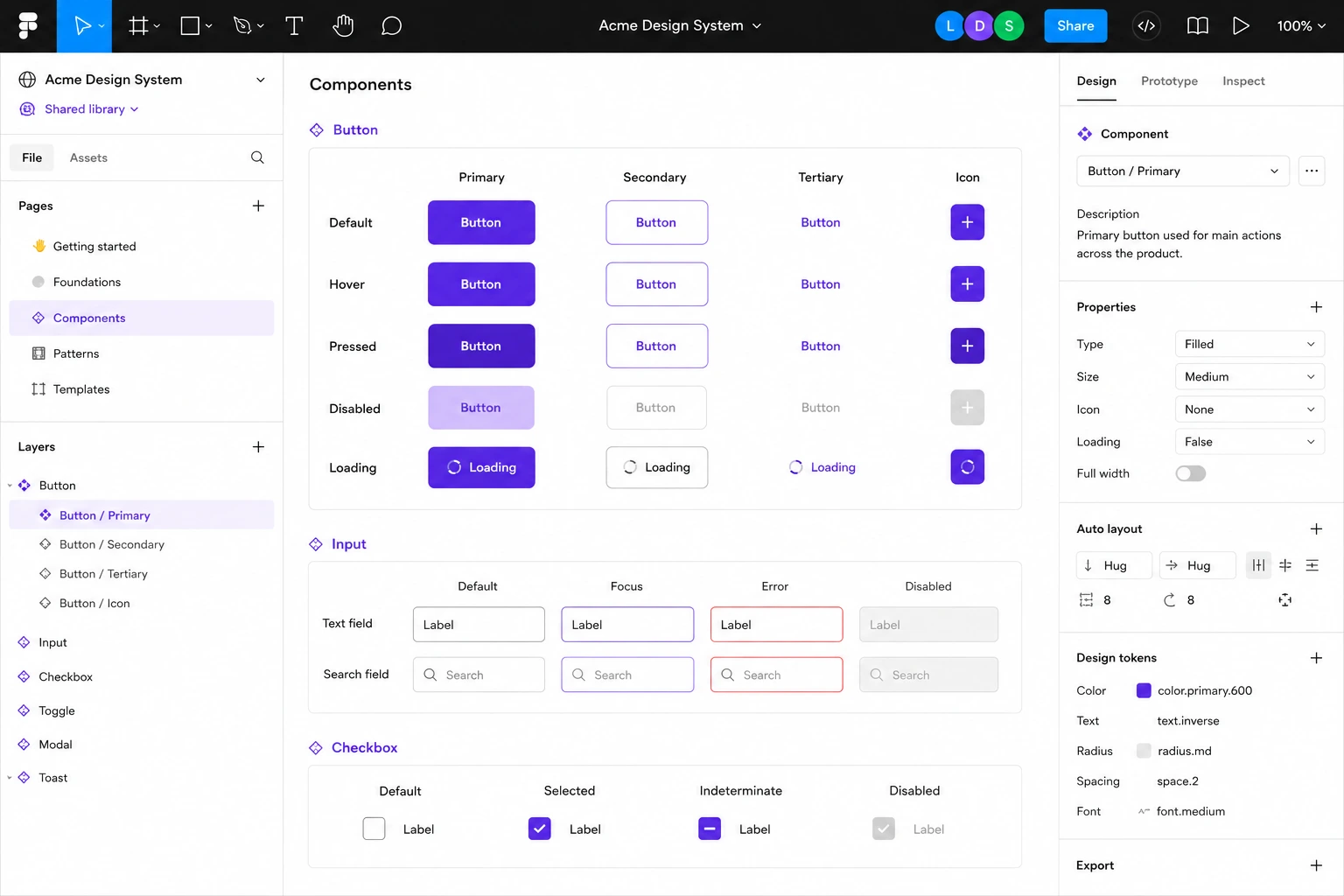Add a property with Properties plus
The width and height of the screenshot is (1344, 896).
[1316, 307]
